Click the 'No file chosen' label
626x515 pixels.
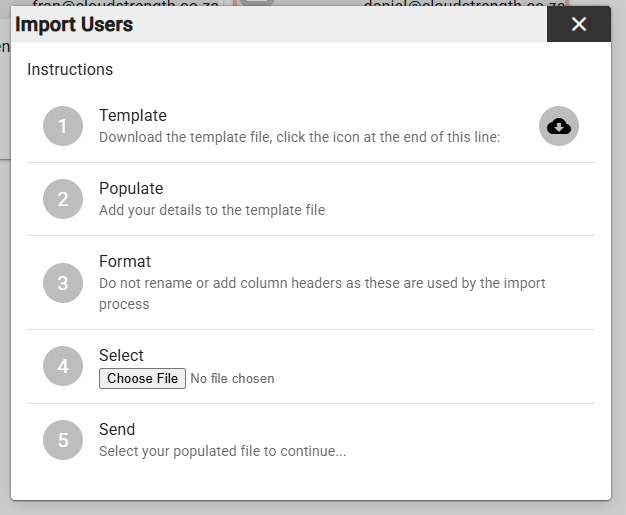[x=232, y=378]
